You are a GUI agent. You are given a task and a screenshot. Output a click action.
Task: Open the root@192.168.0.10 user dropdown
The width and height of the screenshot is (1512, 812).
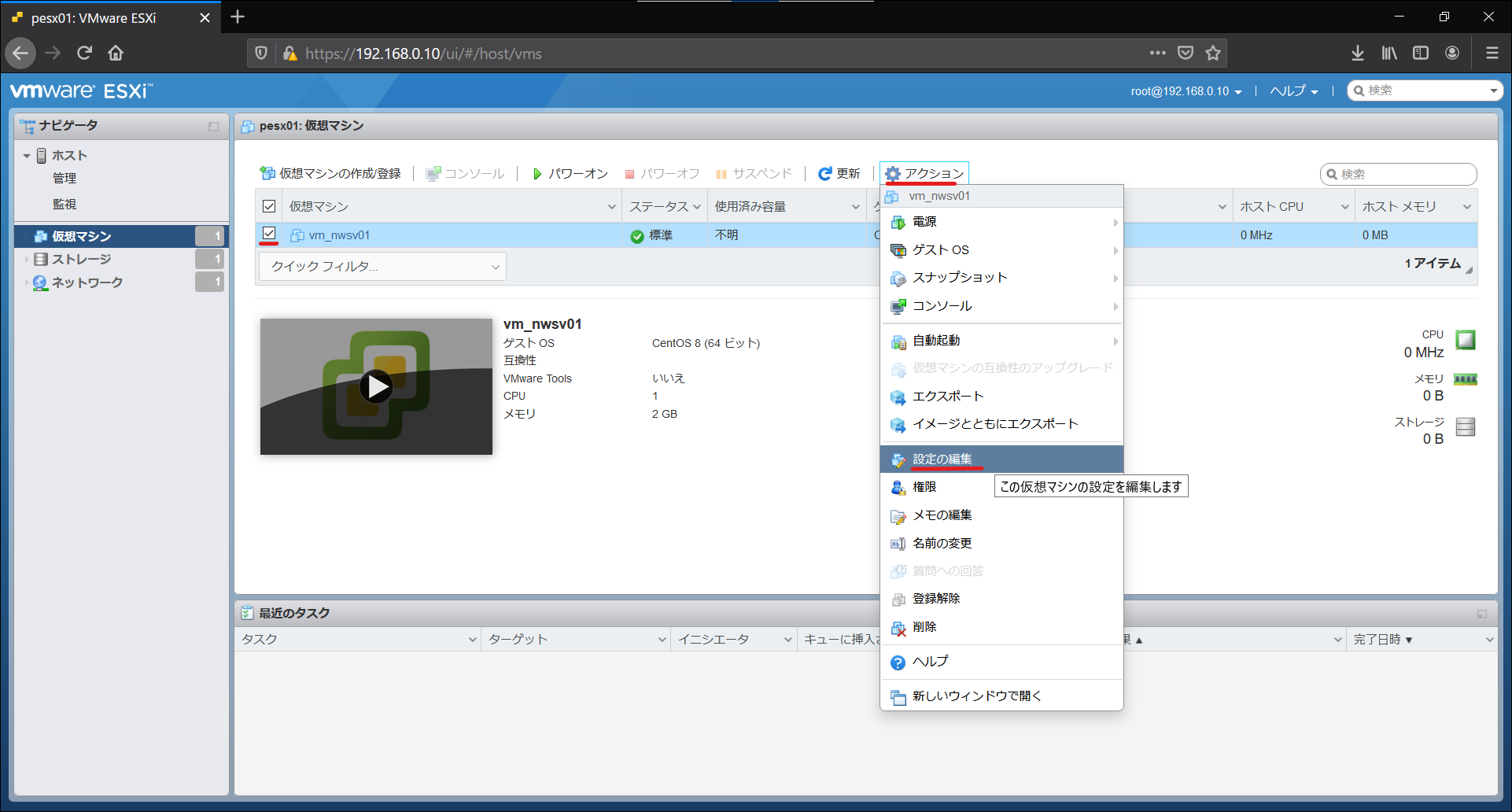(x=1186, y=91)
